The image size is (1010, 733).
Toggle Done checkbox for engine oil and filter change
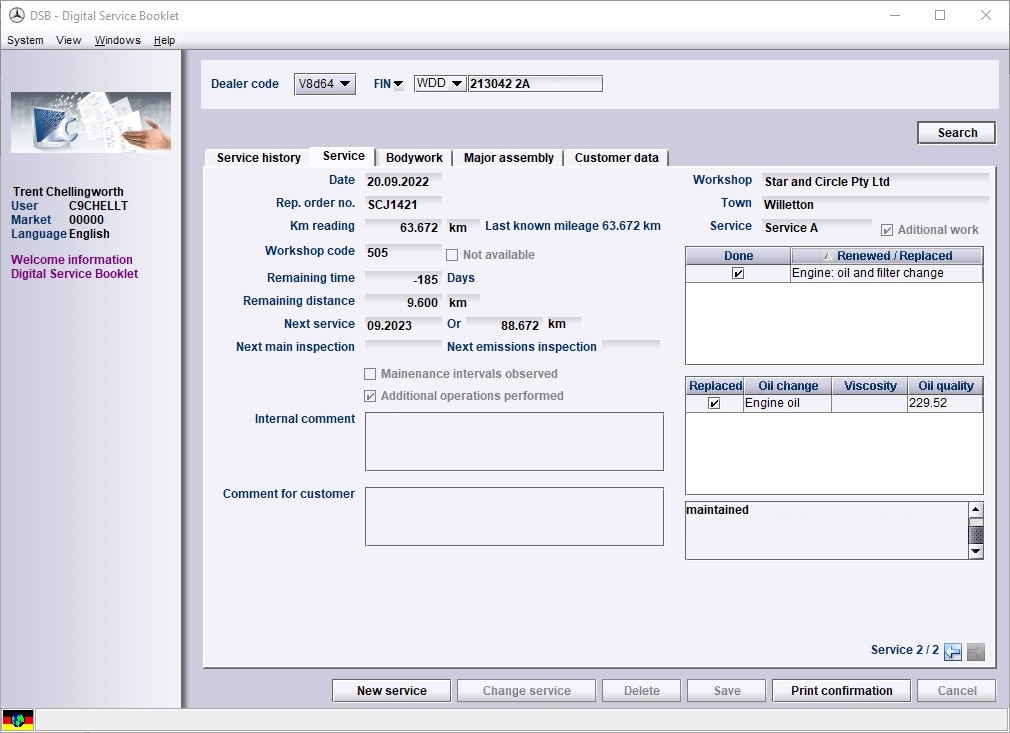tap(738, 274)
